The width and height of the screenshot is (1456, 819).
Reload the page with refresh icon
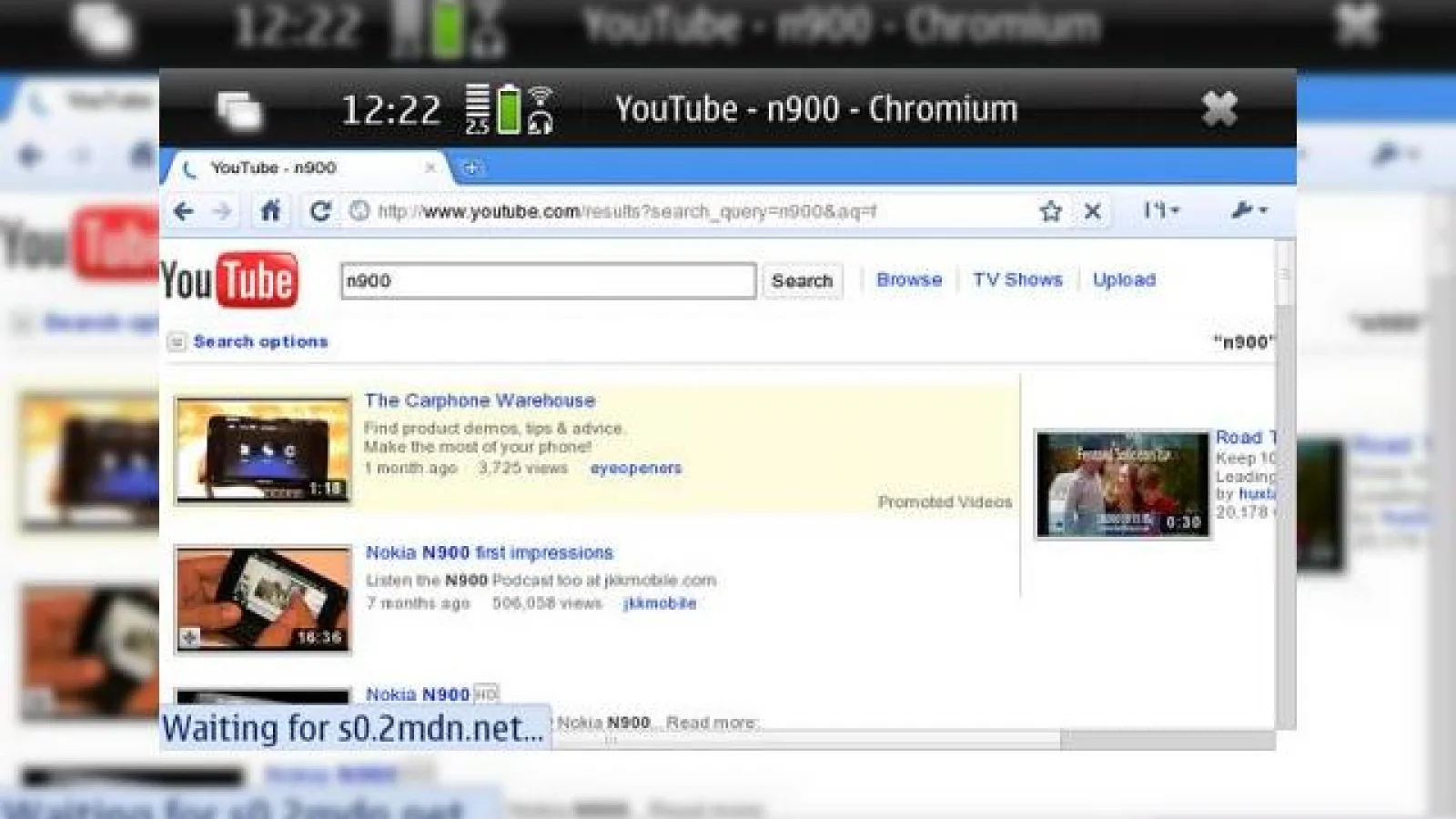[319, 211]
